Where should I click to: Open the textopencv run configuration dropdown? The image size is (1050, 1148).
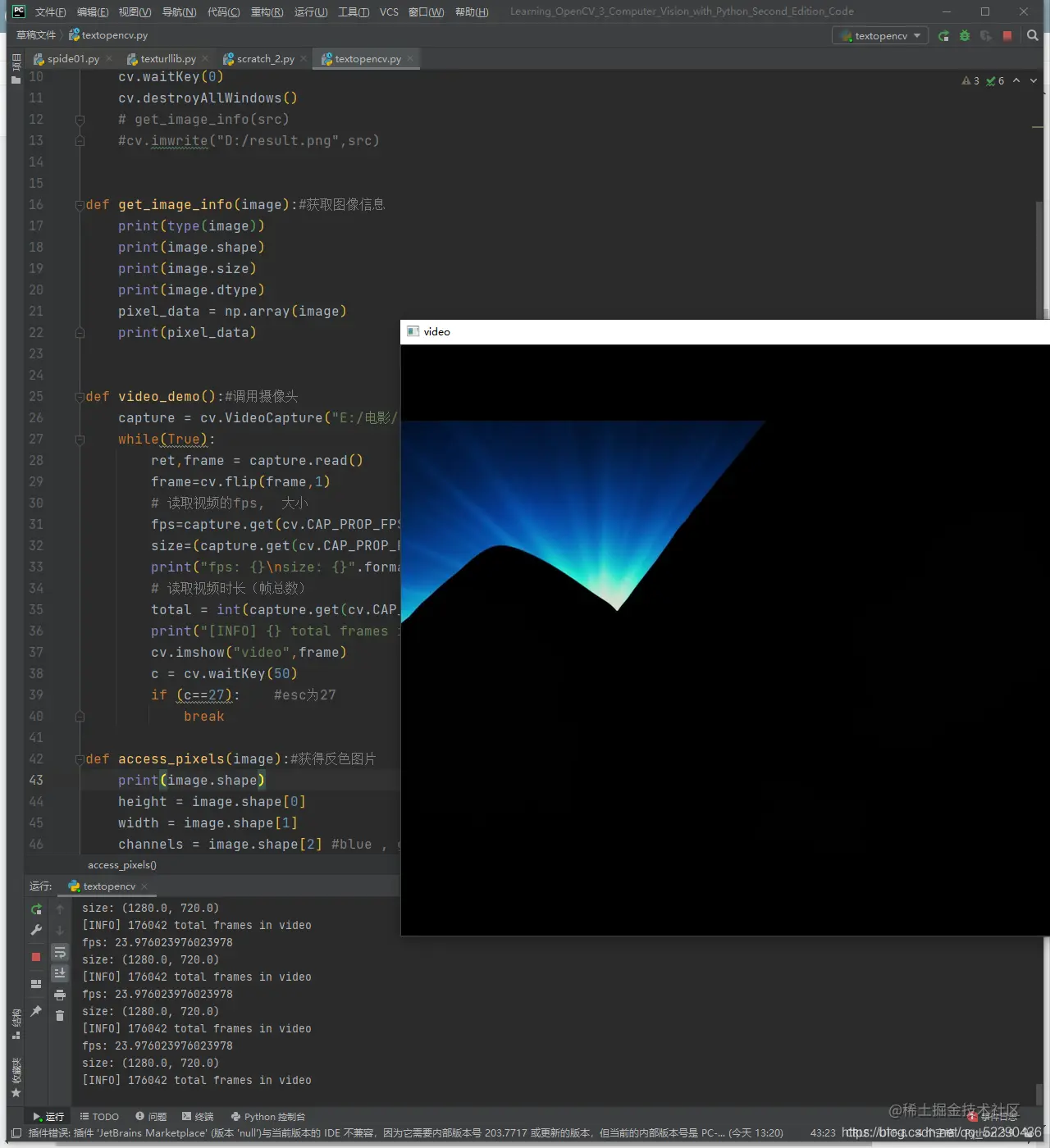(880, 35)
